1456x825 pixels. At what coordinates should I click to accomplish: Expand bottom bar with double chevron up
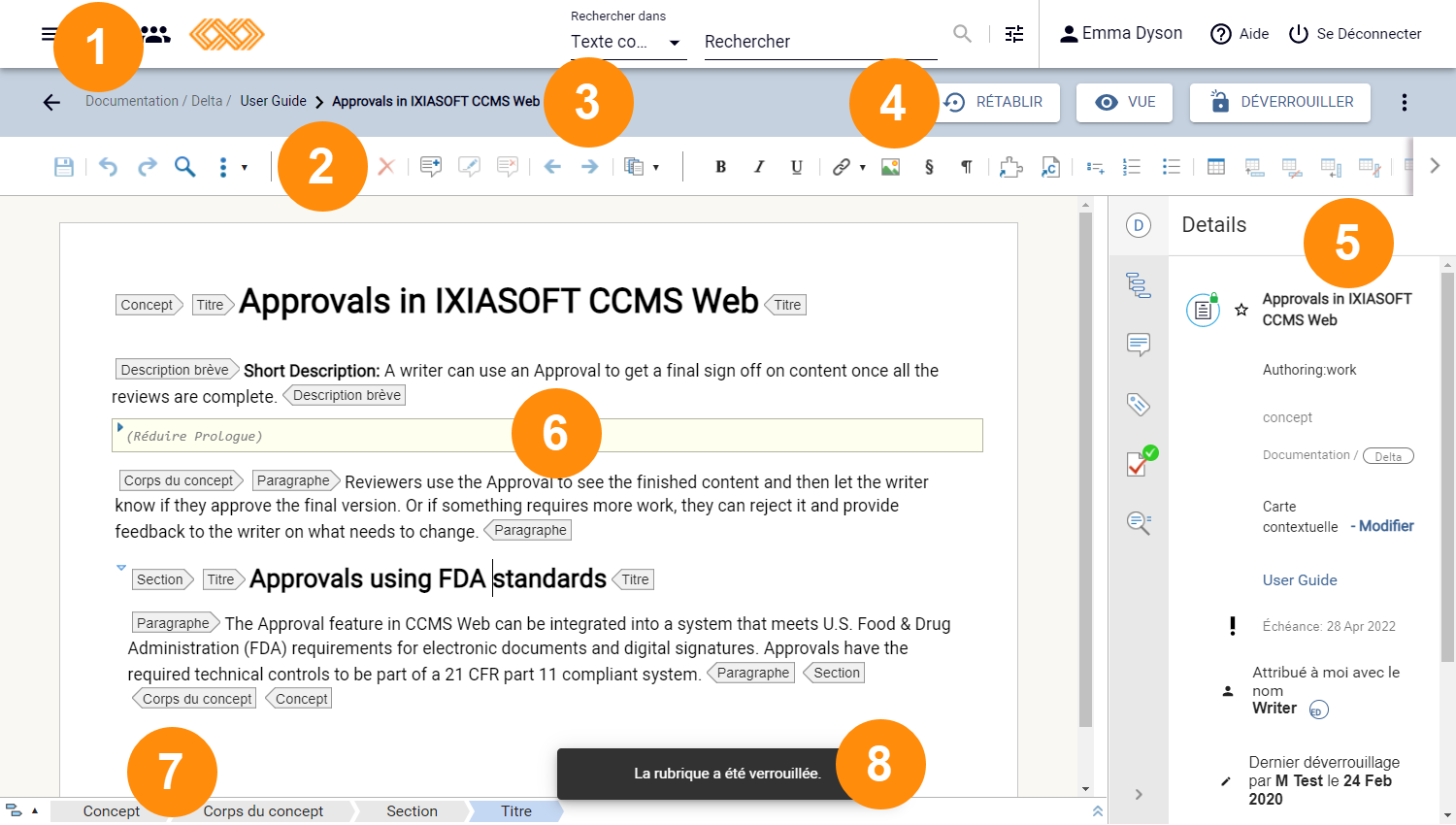tap(1098, 811)
